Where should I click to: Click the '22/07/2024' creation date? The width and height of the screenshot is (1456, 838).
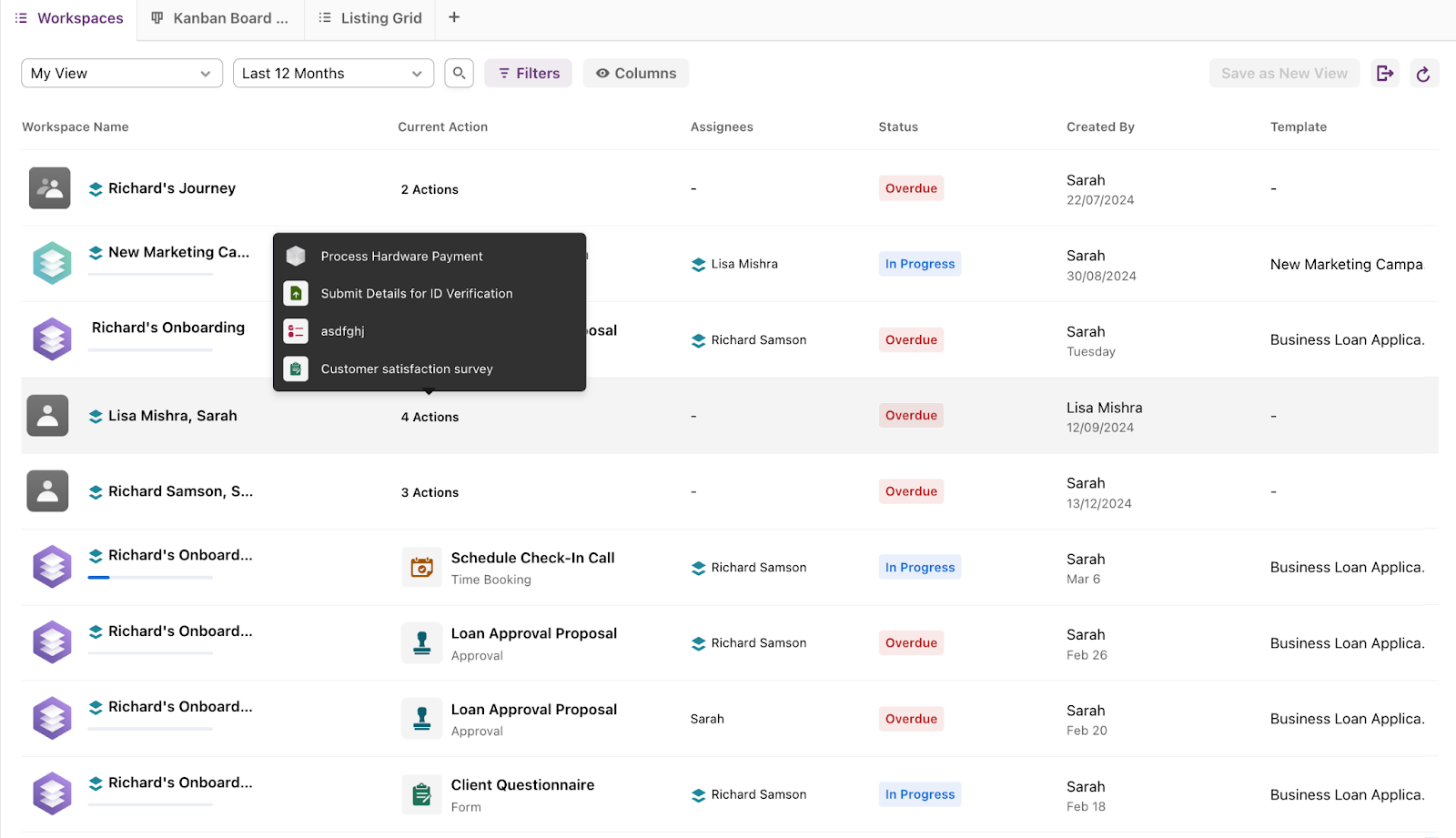coord(1100,200)
